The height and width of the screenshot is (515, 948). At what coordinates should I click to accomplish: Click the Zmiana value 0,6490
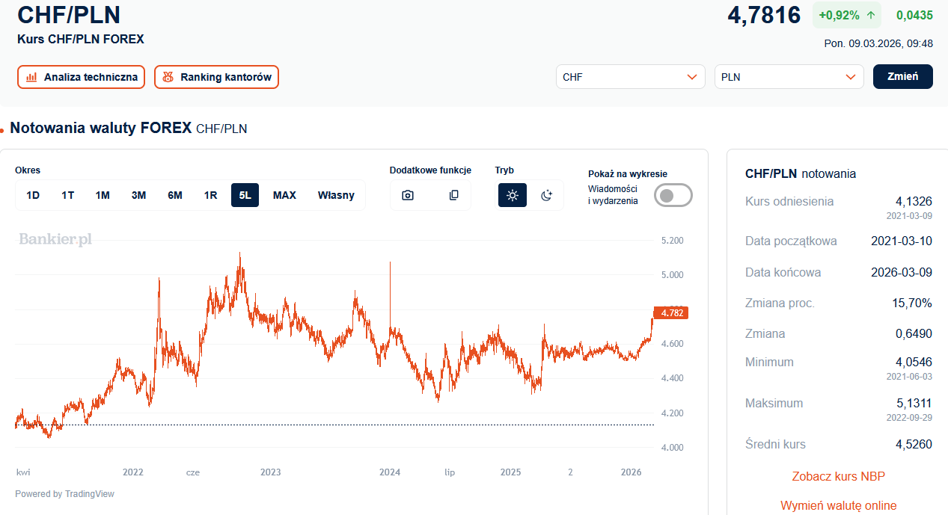[914, 334]
